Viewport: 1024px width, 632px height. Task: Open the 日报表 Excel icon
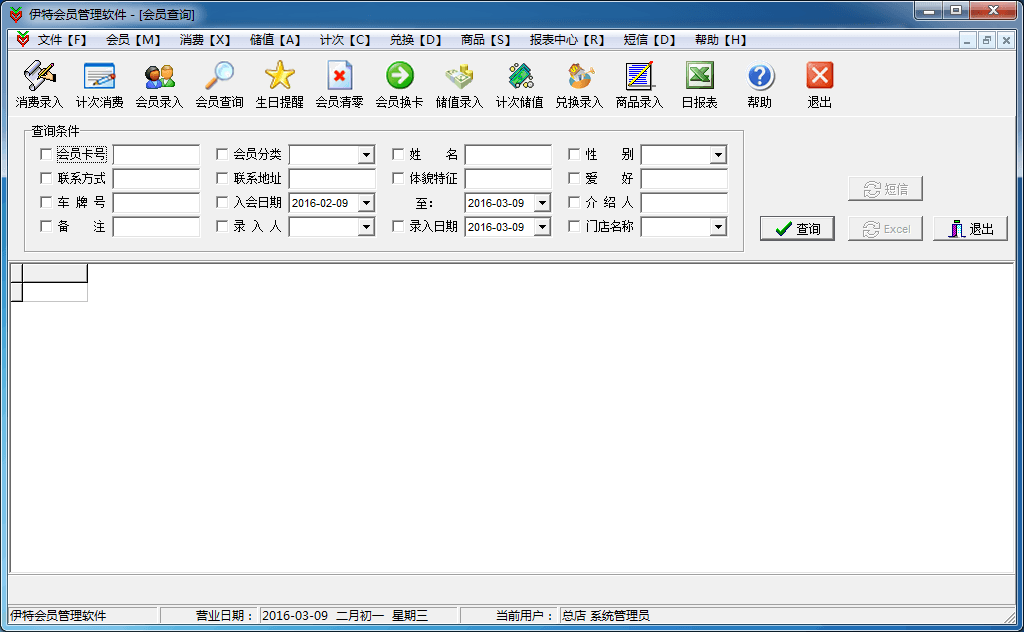[699, 84]
